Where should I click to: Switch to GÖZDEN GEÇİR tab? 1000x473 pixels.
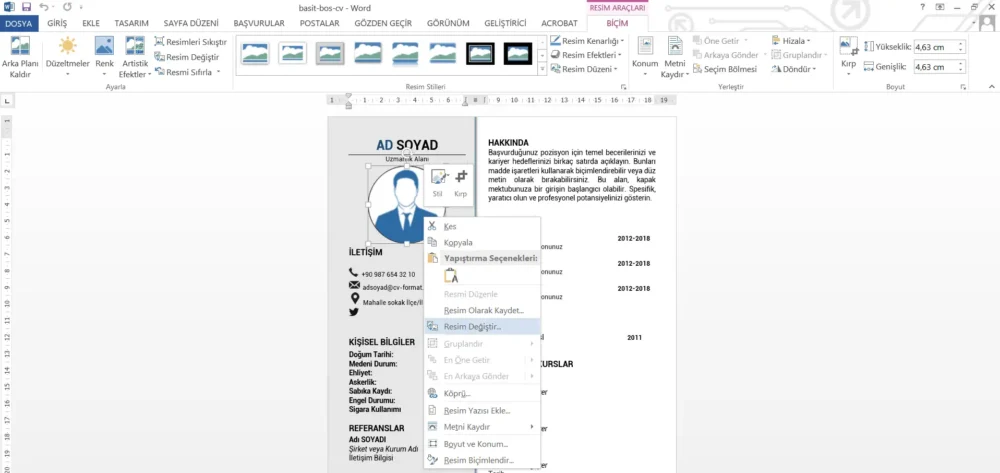pyautogui.click(x=385, y=24)
